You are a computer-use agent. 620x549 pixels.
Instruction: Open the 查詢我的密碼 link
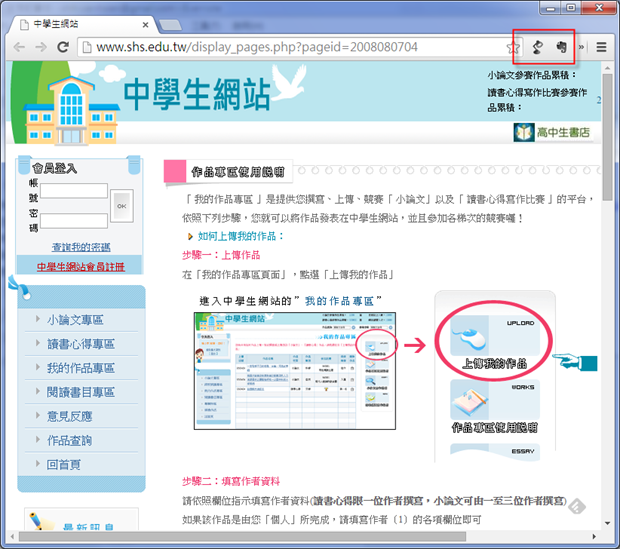coord(81,247)
